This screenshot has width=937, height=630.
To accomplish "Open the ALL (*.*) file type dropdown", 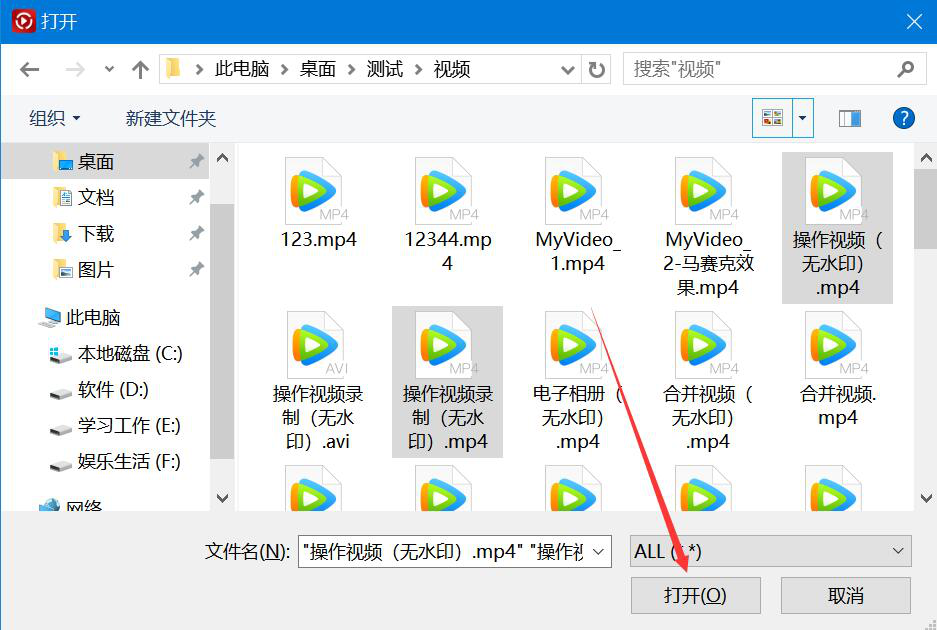I will [770, 551].
